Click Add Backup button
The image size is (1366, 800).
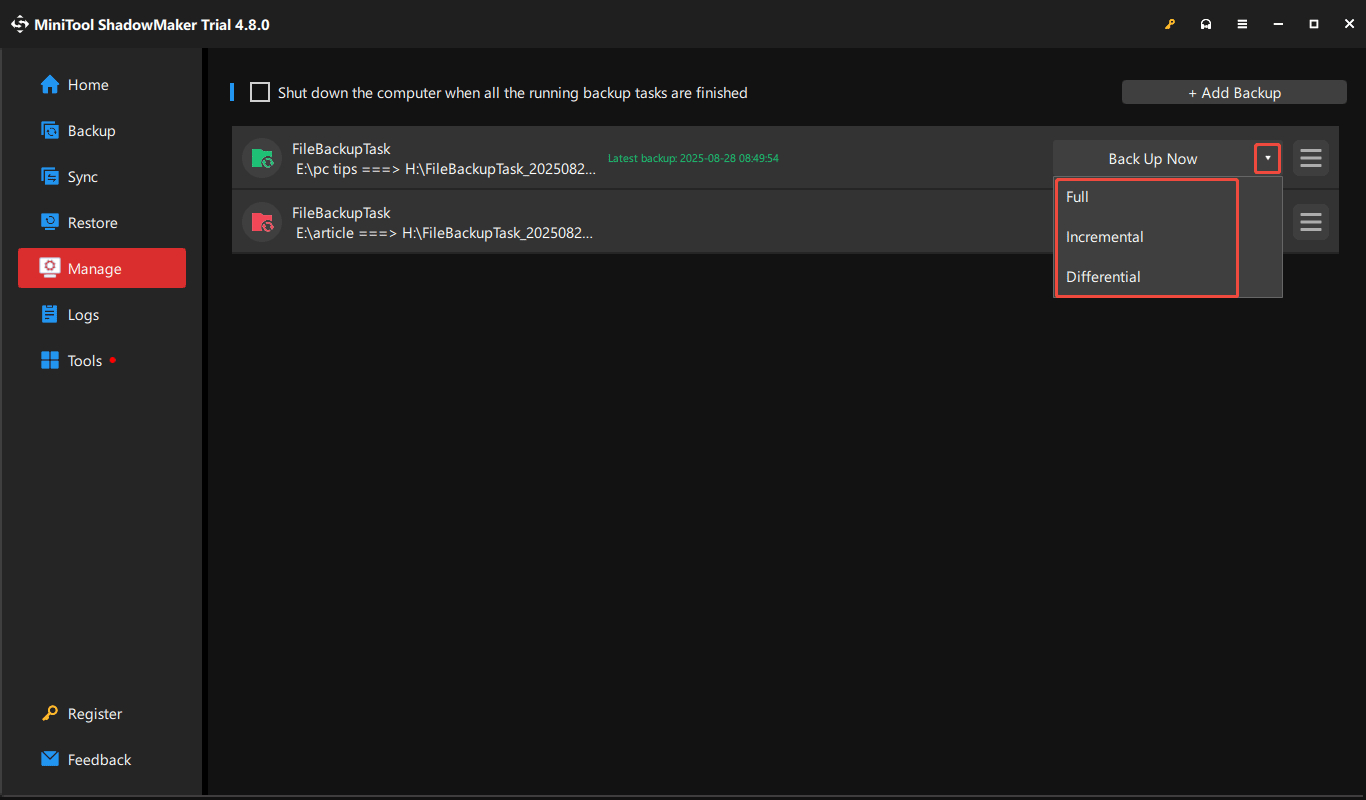coord(1234,93)
